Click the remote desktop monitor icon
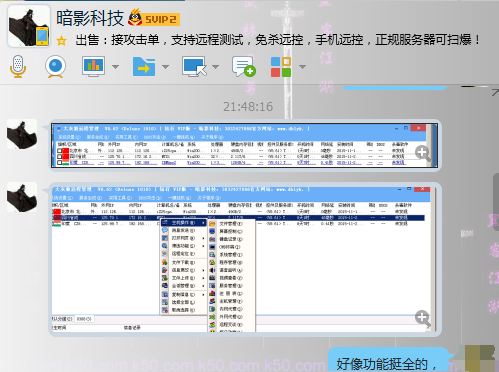Viewport: 499px width, 372px height. [194, 66]
